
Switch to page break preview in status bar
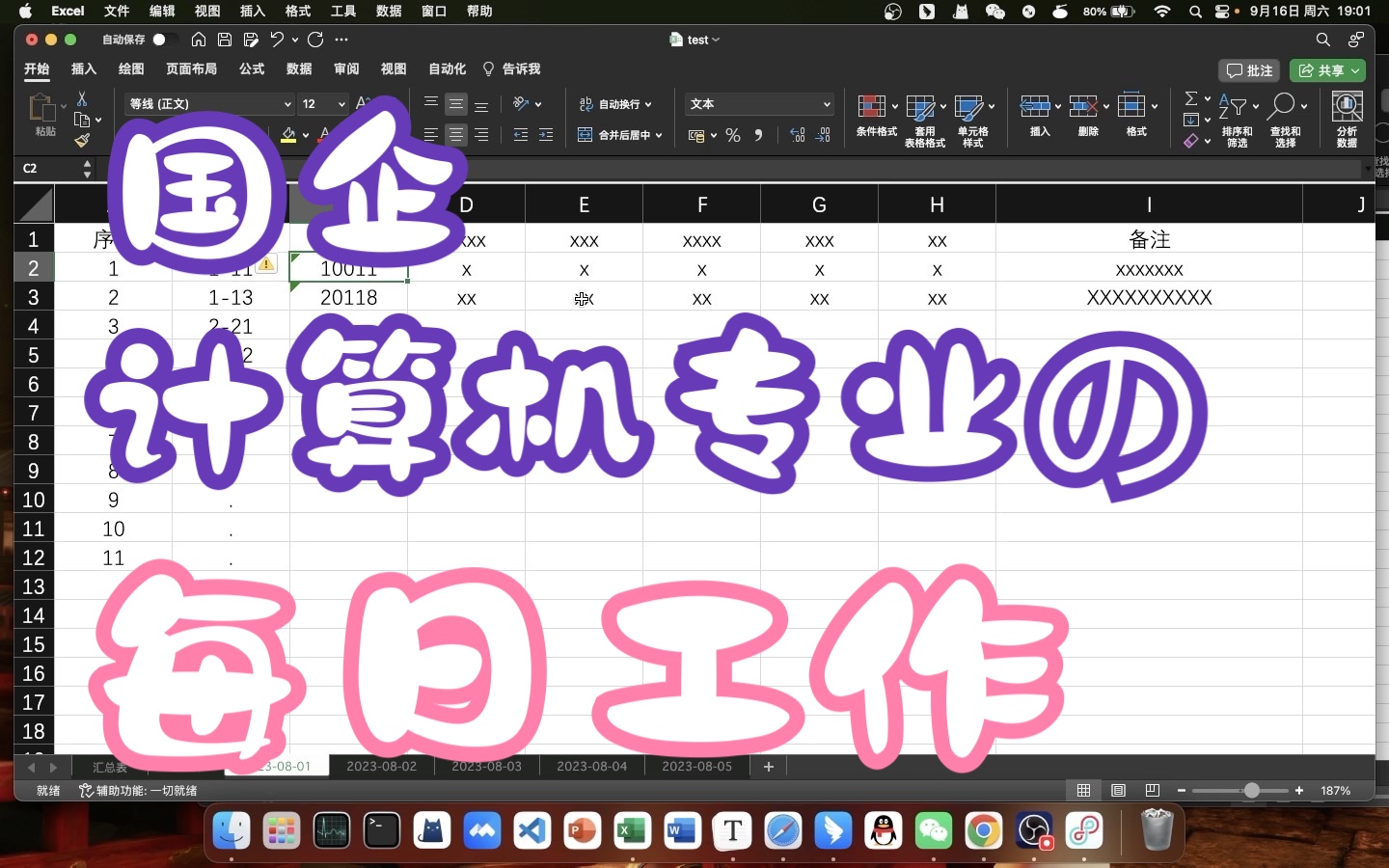[x=1153, y=790]
